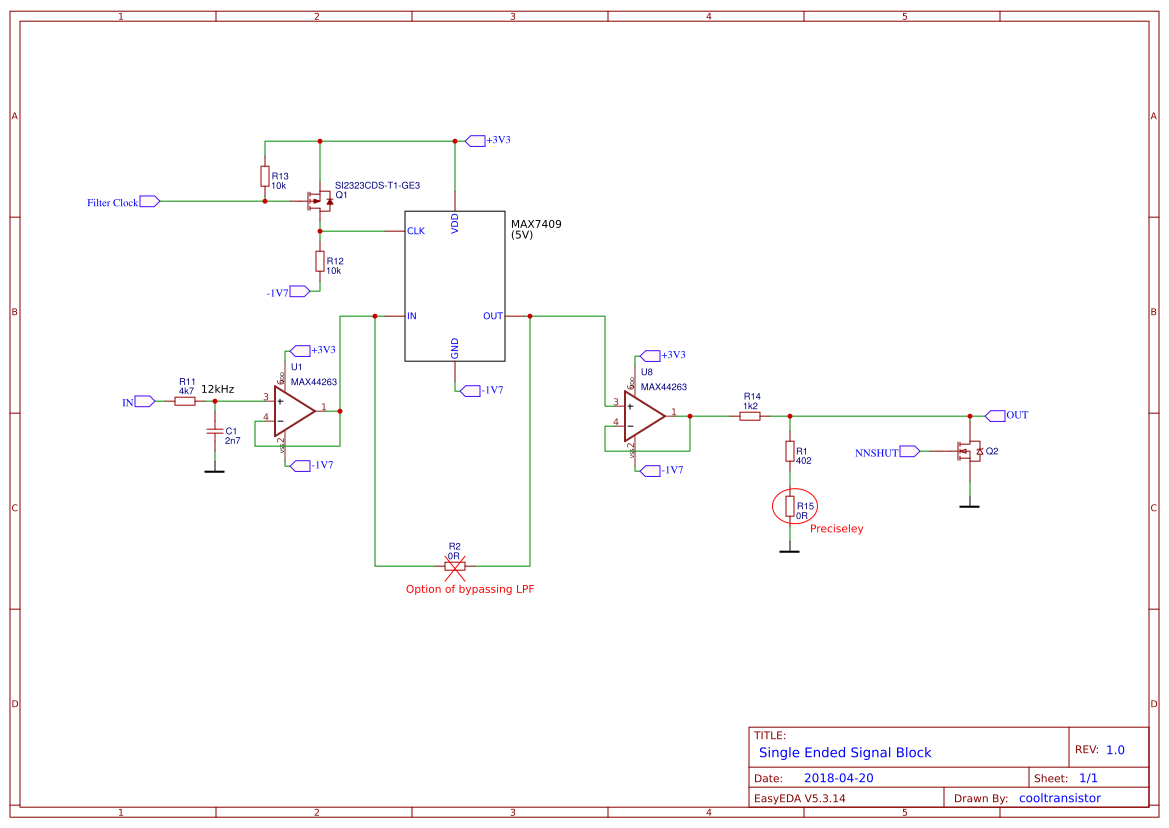This screenshot has height=828, width=1169.
Task: Click the +3V3 power flag above MAX7409
Action: 478,140
